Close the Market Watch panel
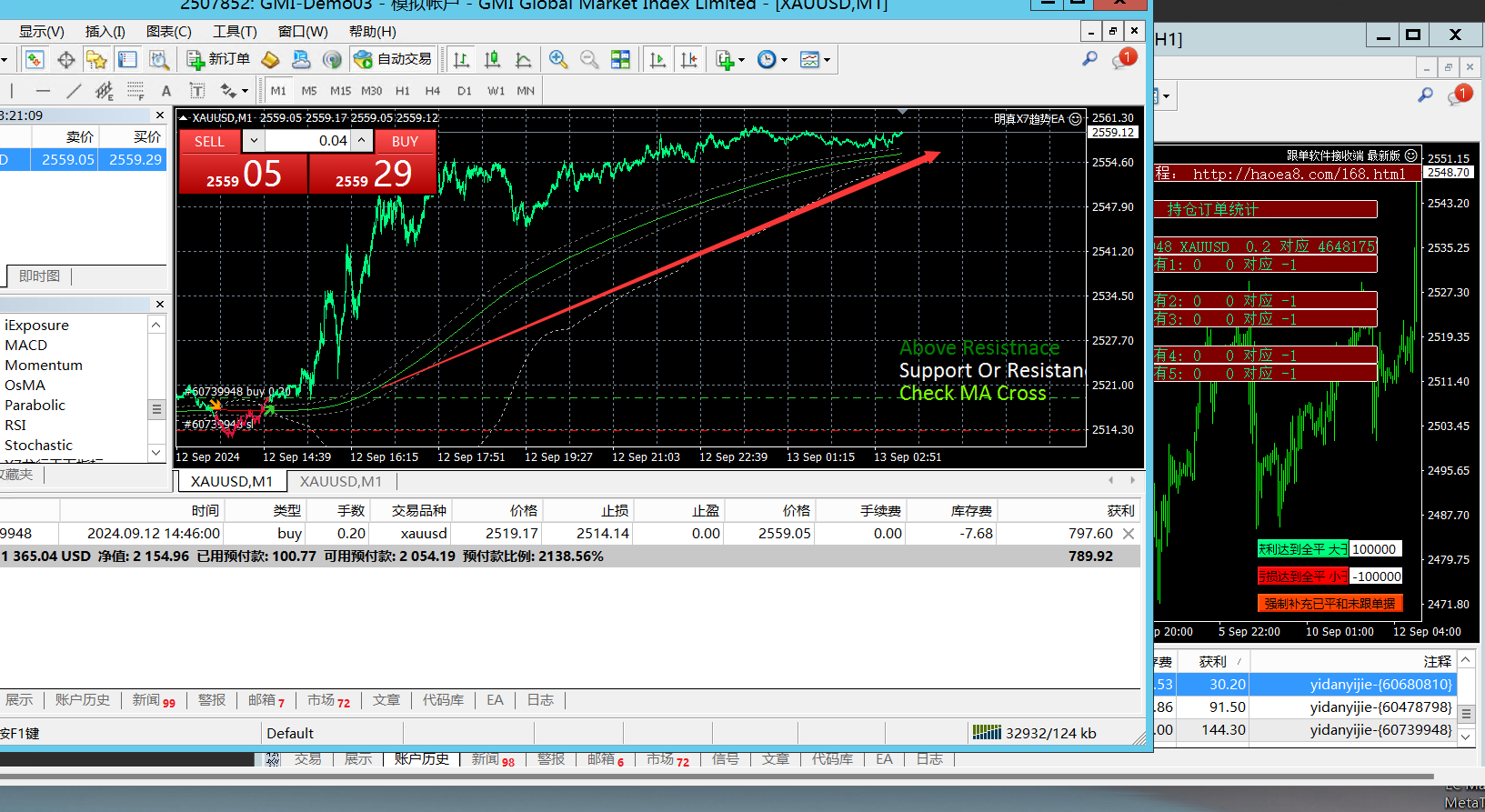Image resolution: width=1485 pixels, height=812 pixels. pos(160,115)
